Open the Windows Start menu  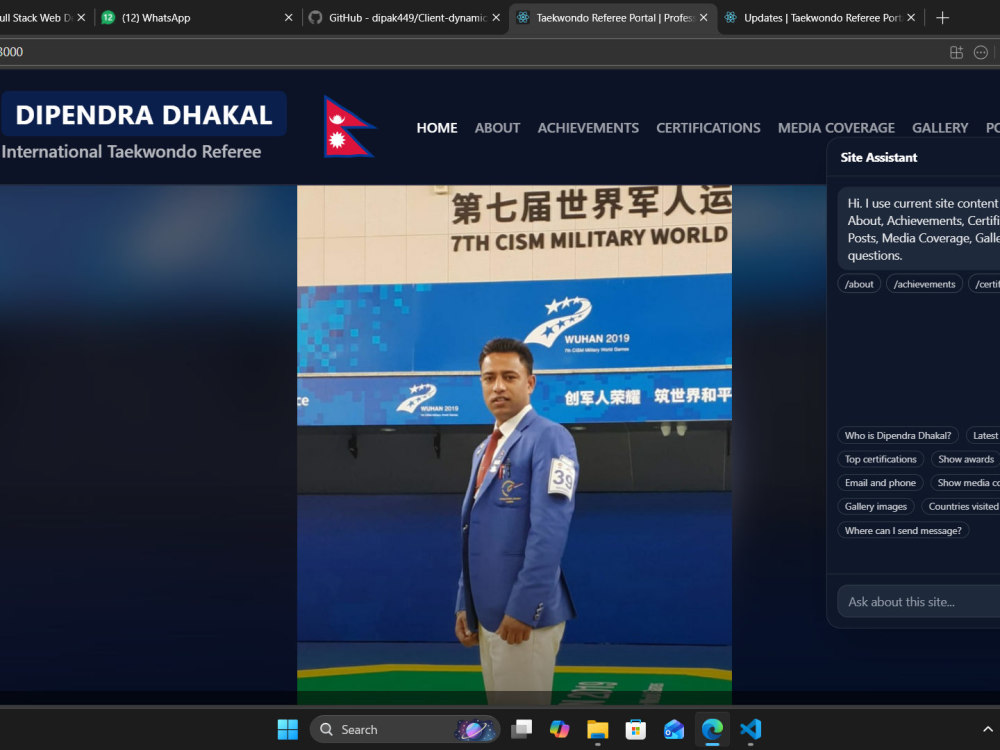tap(288, 729)
